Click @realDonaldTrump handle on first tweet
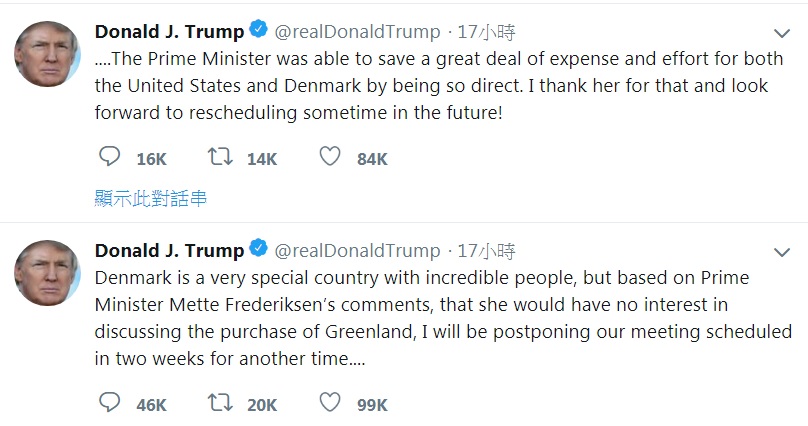The height and width of the screenshot is (426, 808). [x=358, y=32]
